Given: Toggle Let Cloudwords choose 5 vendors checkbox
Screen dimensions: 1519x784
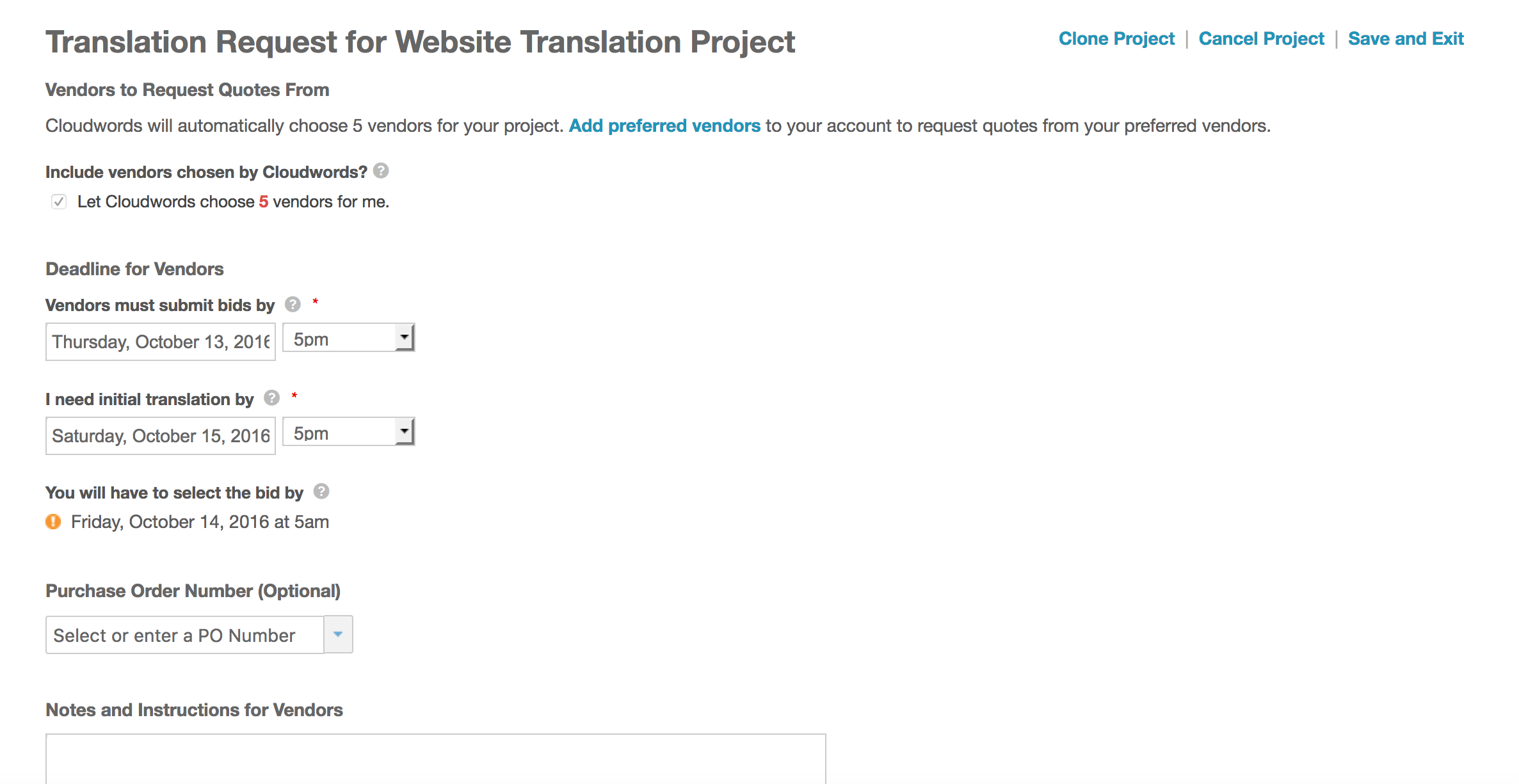Looking at the screenshot, I should pos(59,202).
